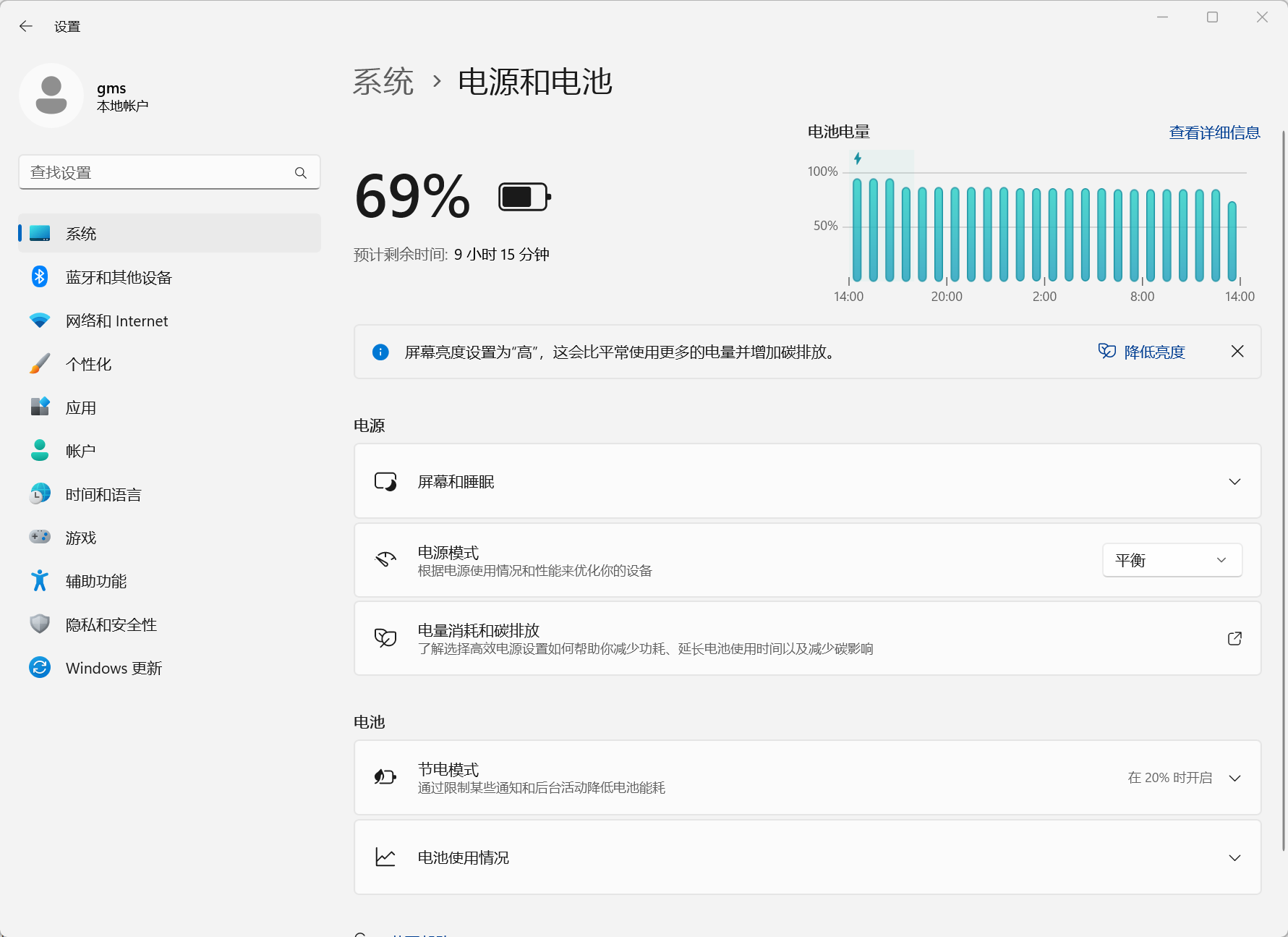Click the 时间和语言 globe clock icon
Screen dimensions: 1288x937
coord(40,493)
